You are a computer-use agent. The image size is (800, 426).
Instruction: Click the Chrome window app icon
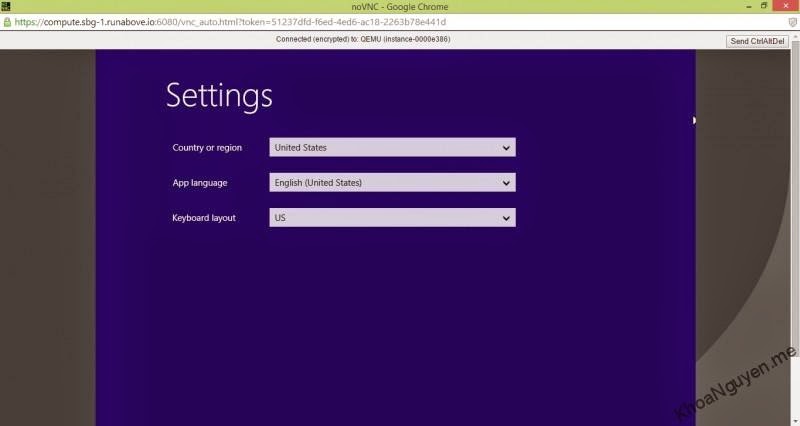6,6
